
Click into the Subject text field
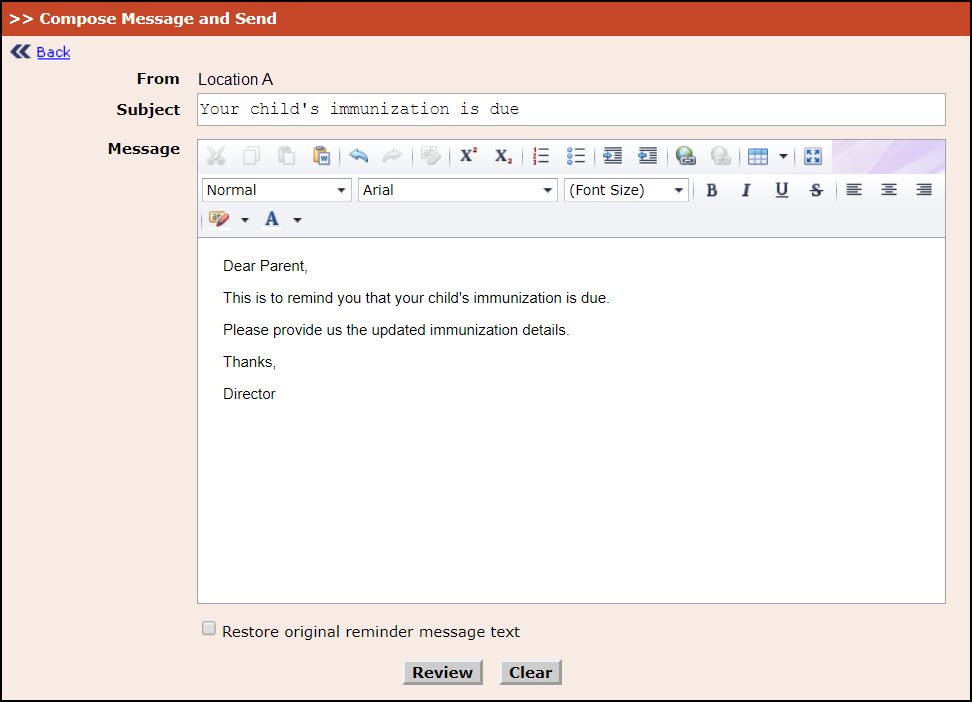(x=570, y=109)
